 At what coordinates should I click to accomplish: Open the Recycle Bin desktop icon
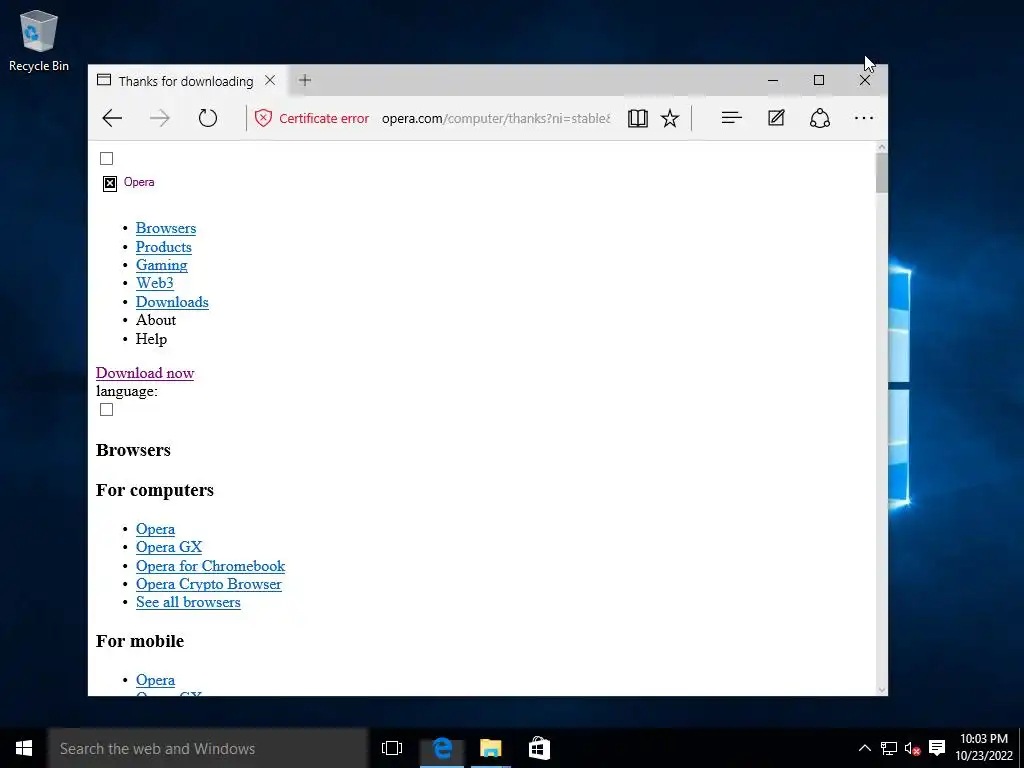point(39,40)
